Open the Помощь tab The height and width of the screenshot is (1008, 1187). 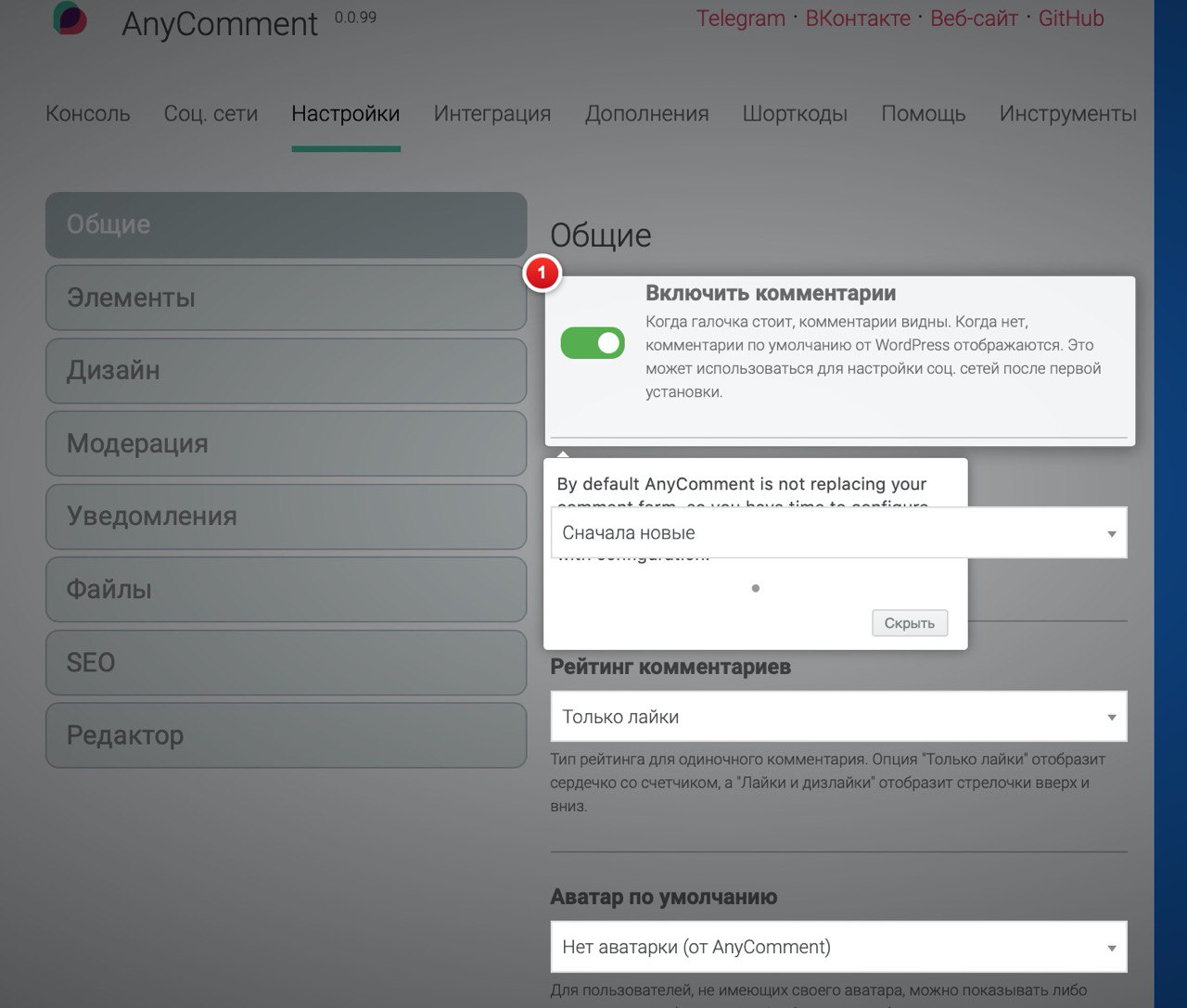point(924,114)
